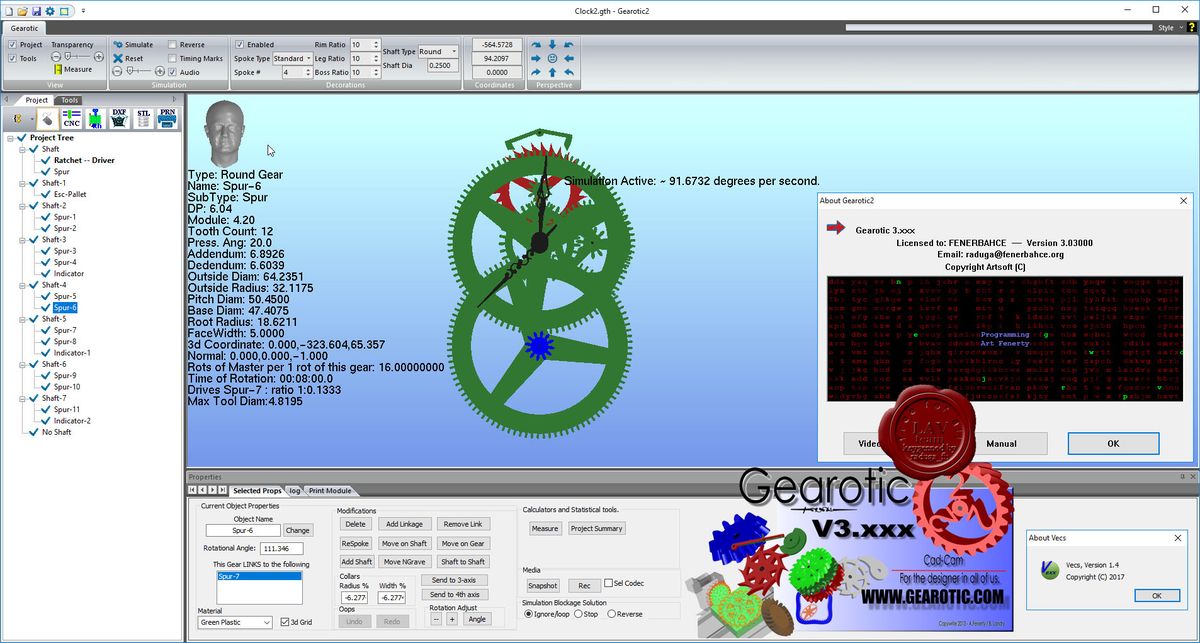Save project with the floppy disk icon
This screenshot has width=1200, height=643.
tap(36, 11)
